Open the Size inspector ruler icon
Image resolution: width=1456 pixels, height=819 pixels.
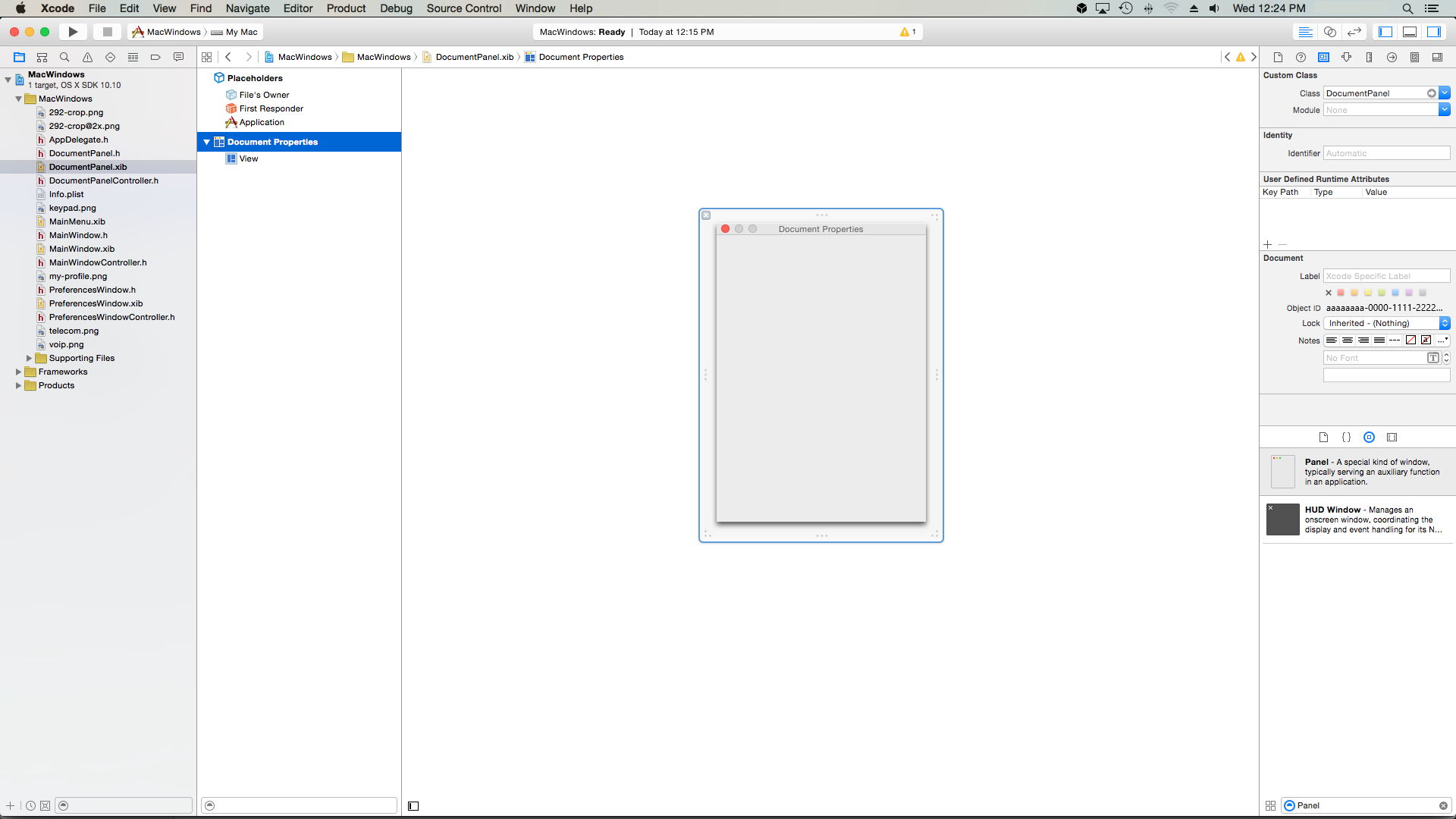[1369, 57]
